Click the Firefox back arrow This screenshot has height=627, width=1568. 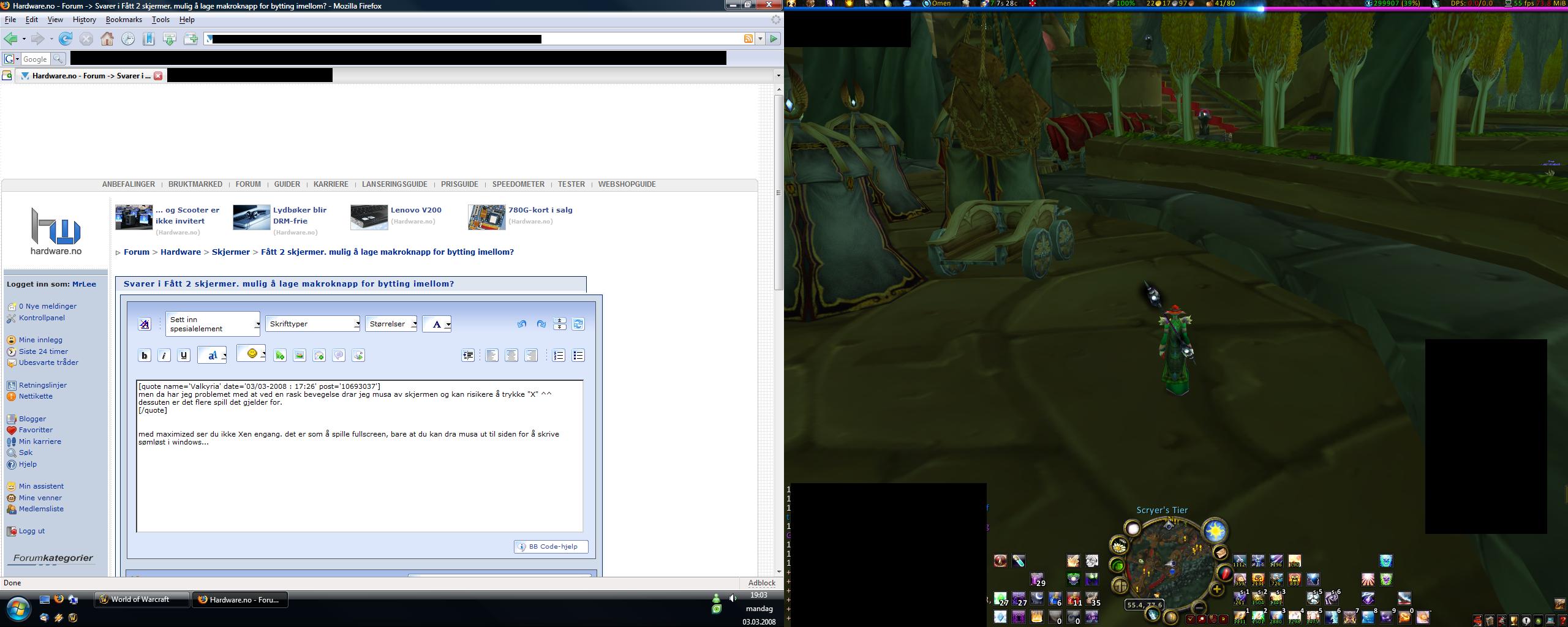(10, 39)
